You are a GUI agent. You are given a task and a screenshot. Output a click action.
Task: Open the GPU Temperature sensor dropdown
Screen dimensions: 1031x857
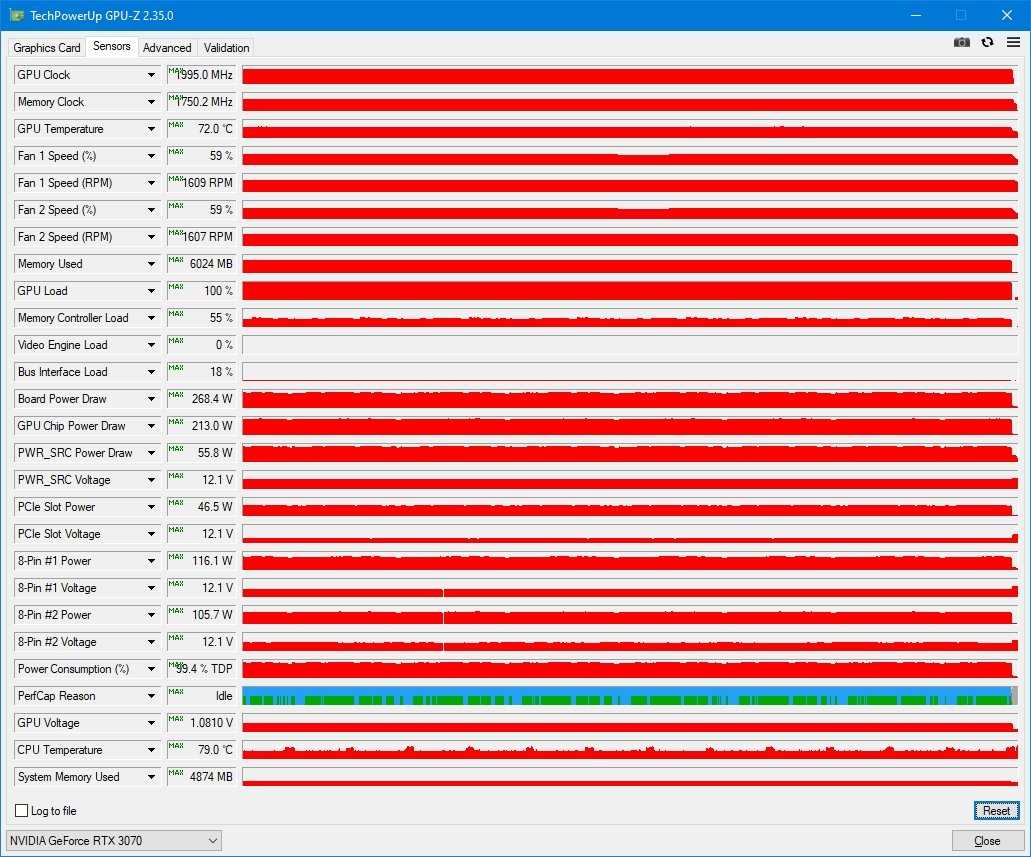(151, 129)
